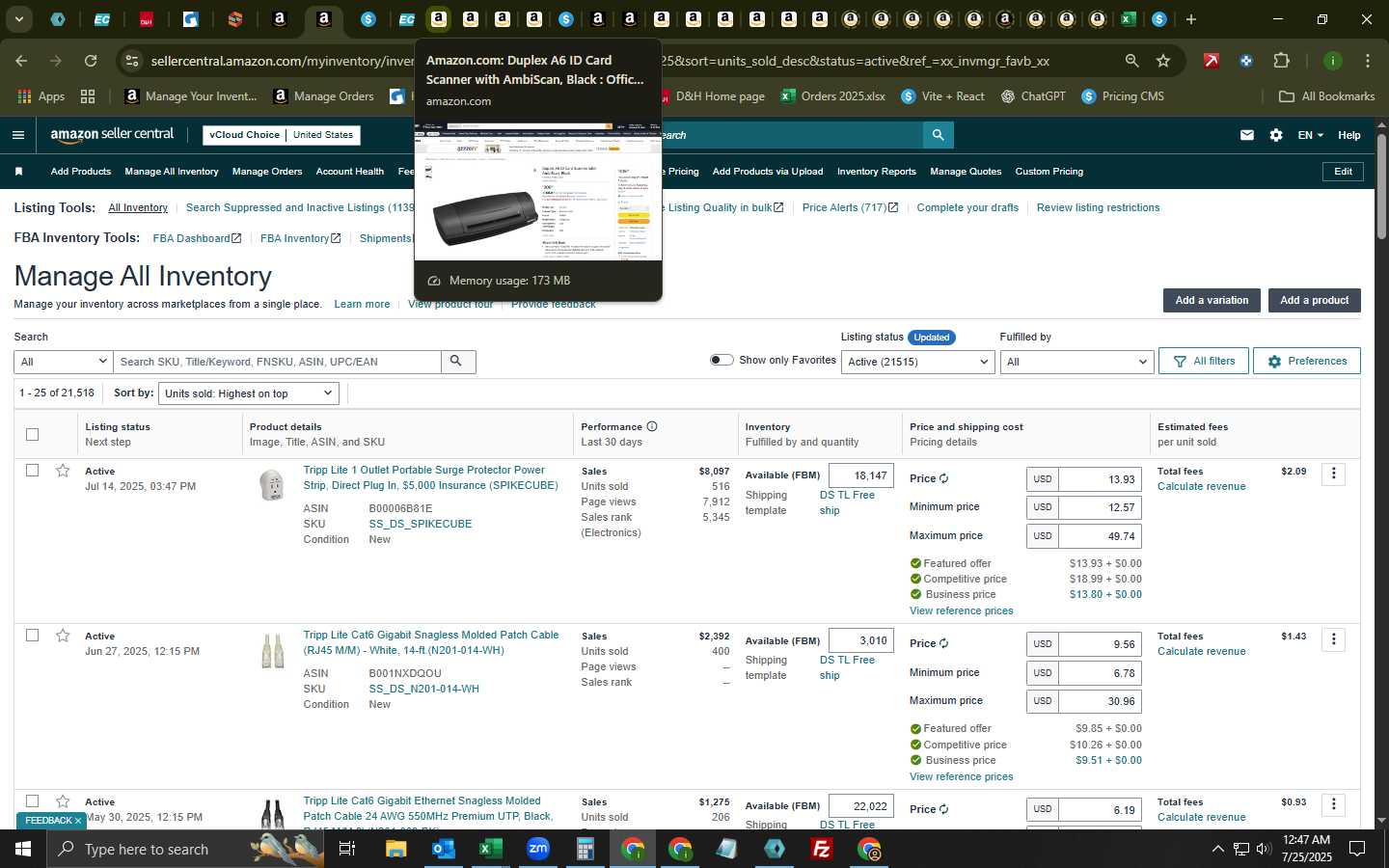Open row actions menu for SPIKECUBE listing

click(1334, 474)
